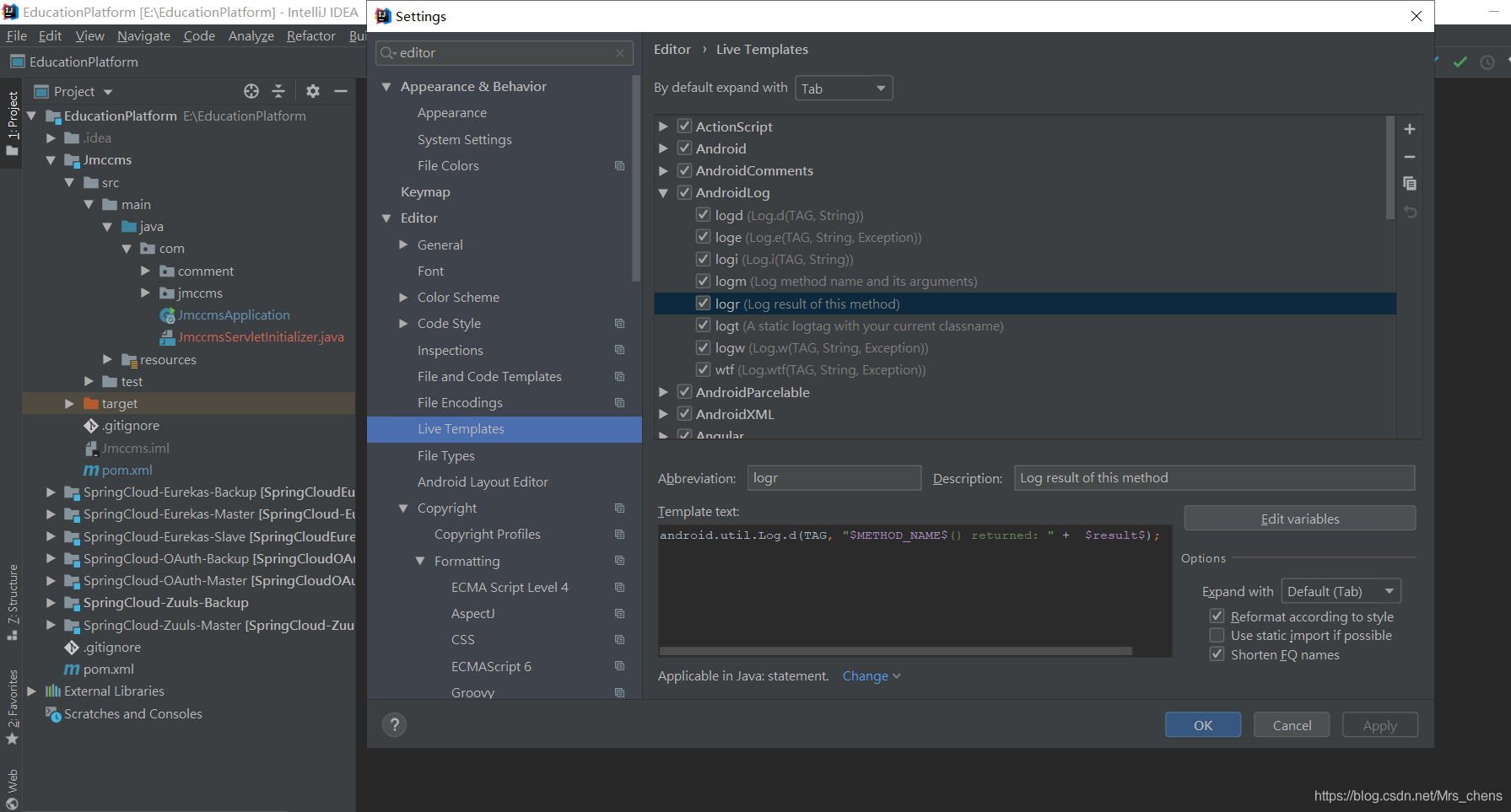Clear the settings search field with X icon
Image resolution: width=1511 pixels, height=812 pixels.
pos(620,53)
